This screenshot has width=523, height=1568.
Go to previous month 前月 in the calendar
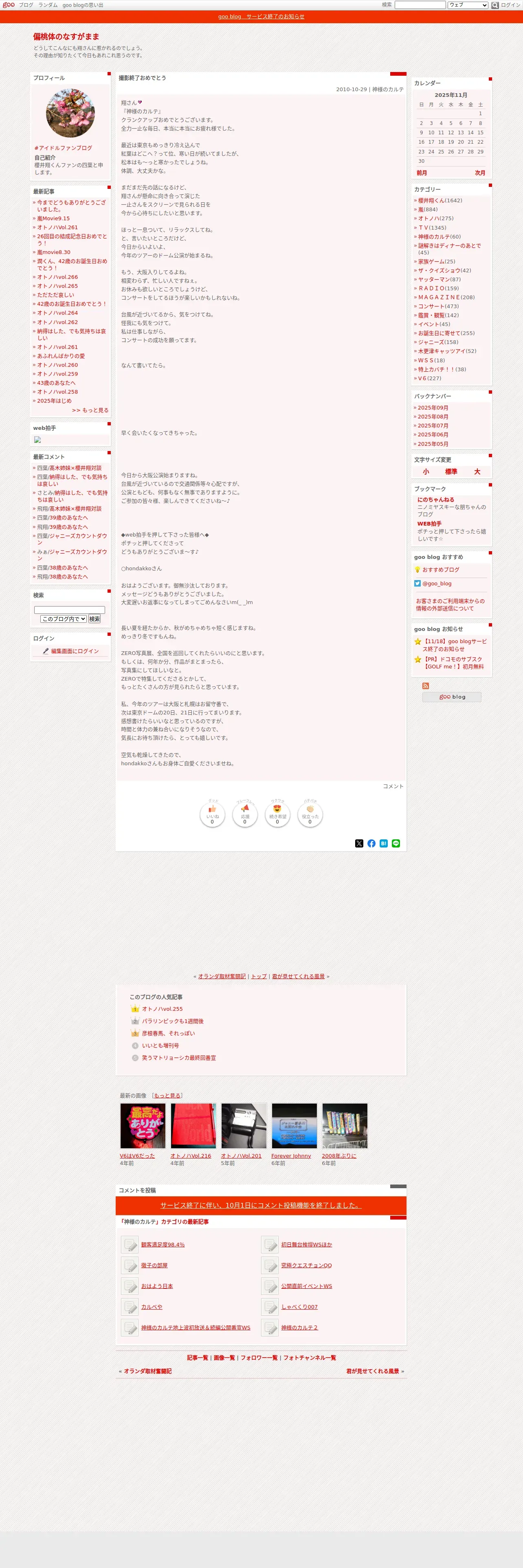pyautogui.click(x=422, y=173)
